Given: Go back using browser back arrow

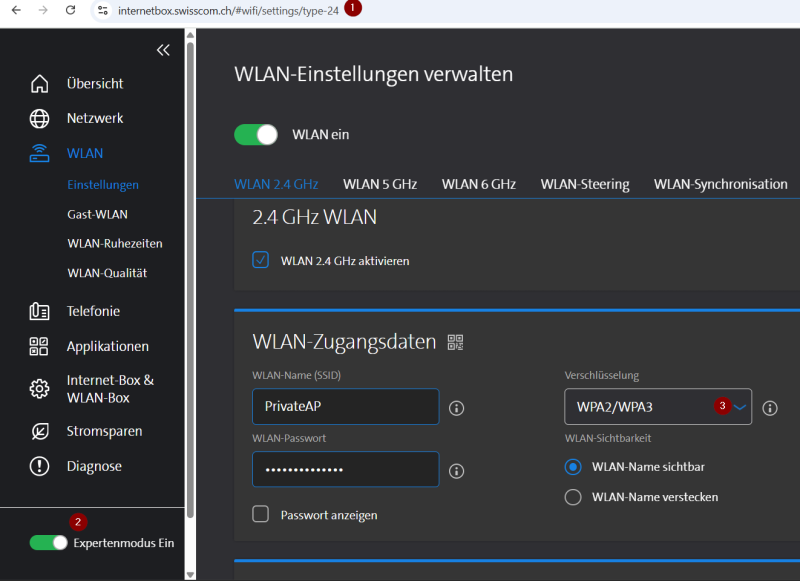Looking at the screenshot, I should click(14, 9).
